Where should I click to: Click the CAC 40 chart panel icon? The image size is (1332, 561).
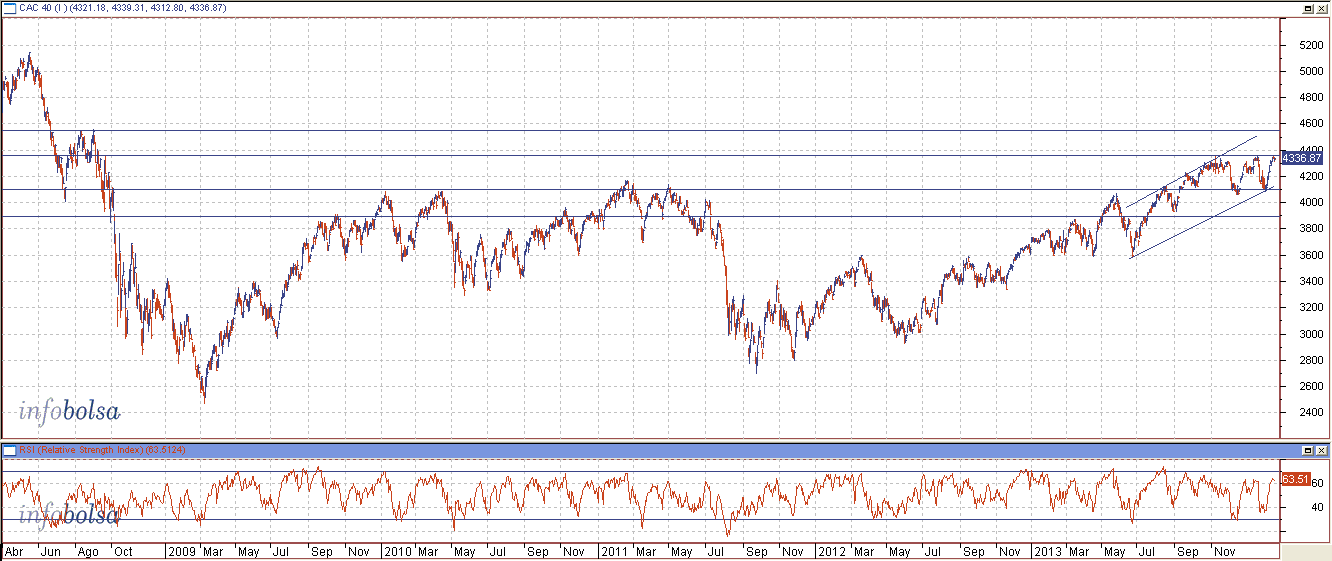9,8
